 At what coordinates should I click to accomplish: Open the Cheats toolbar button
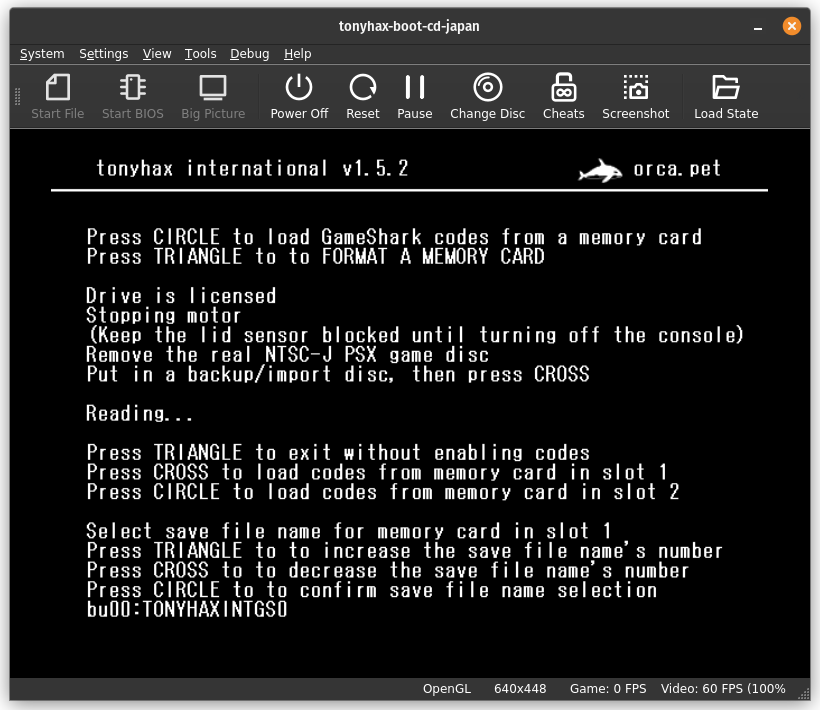tap(563, 97)
